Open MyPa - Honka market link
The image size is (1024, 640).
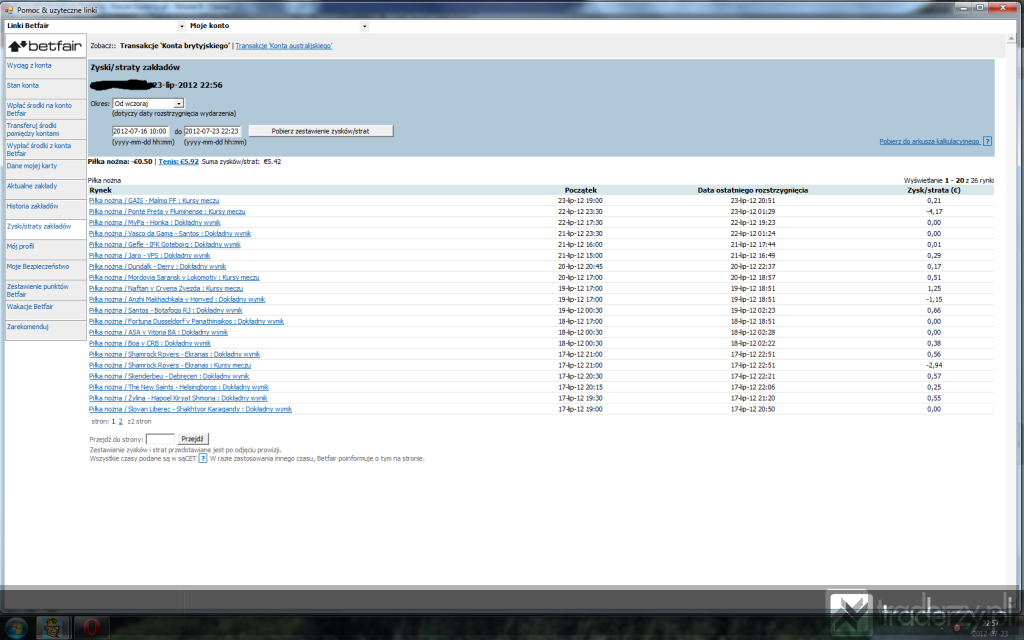(x=155, y=223)
